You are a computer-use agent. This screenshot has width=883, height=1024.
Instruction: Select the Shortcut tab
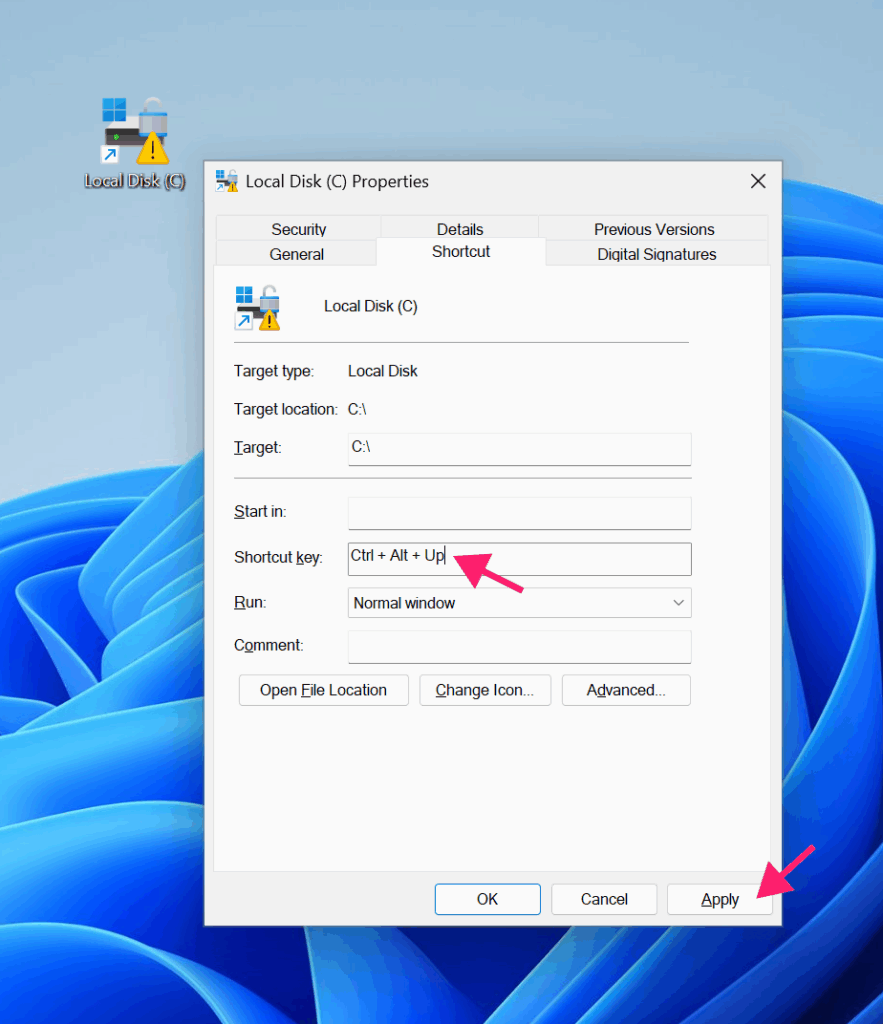tap(461, 251)
